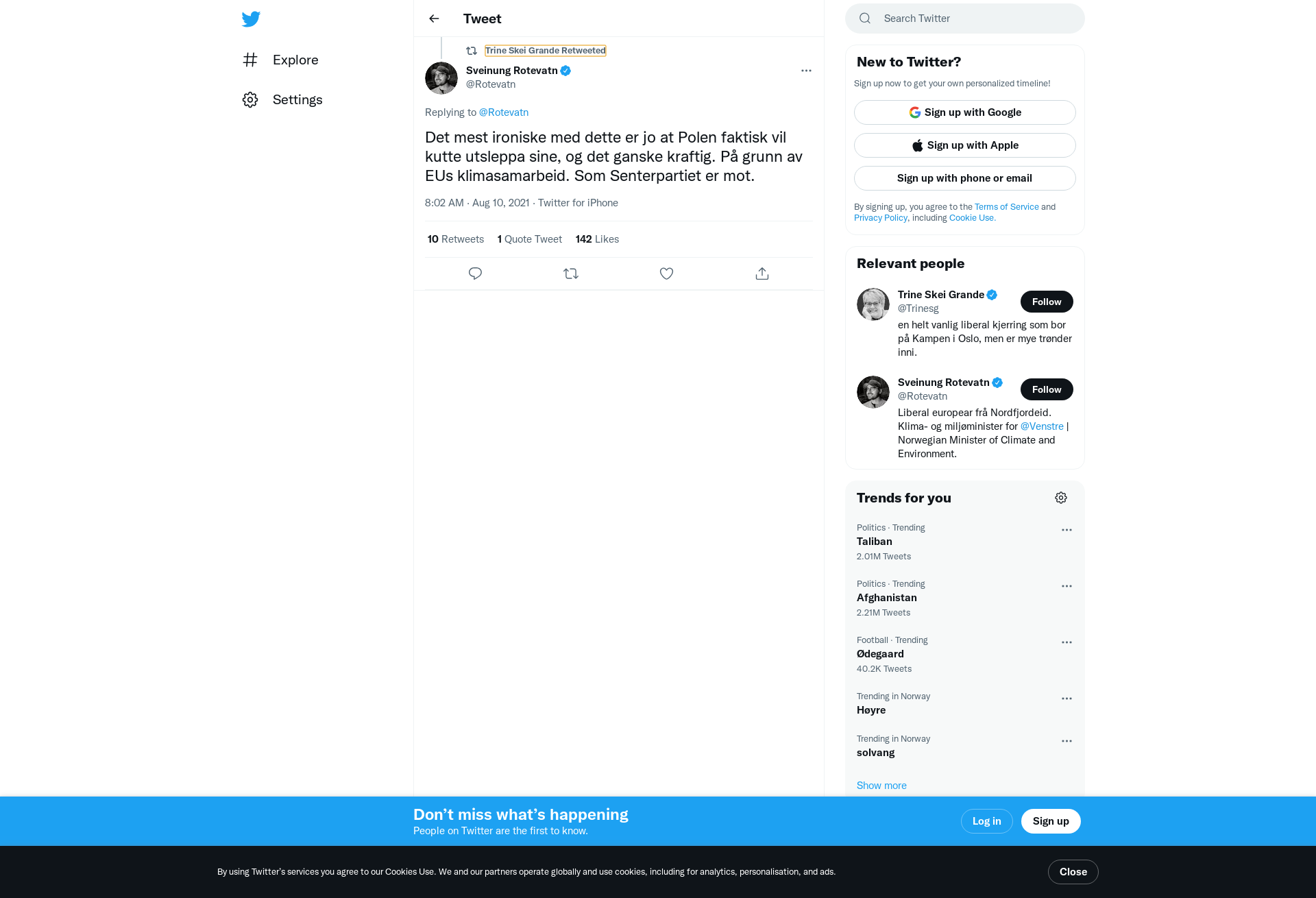
Task: Open the tweet's three-dot more menu
Action: (806, 71)
